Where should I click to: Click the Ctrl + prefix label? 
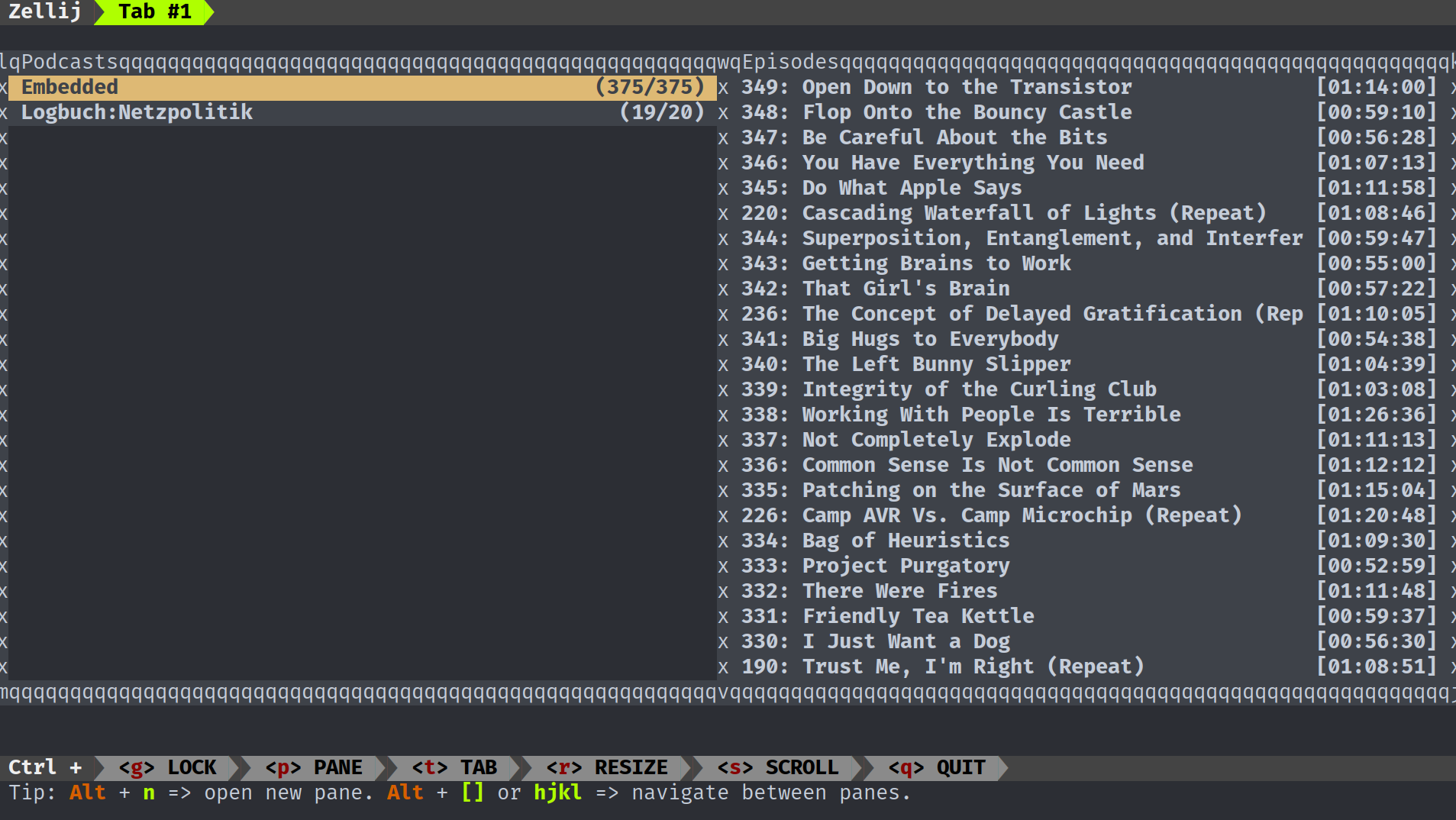point(45,767)
